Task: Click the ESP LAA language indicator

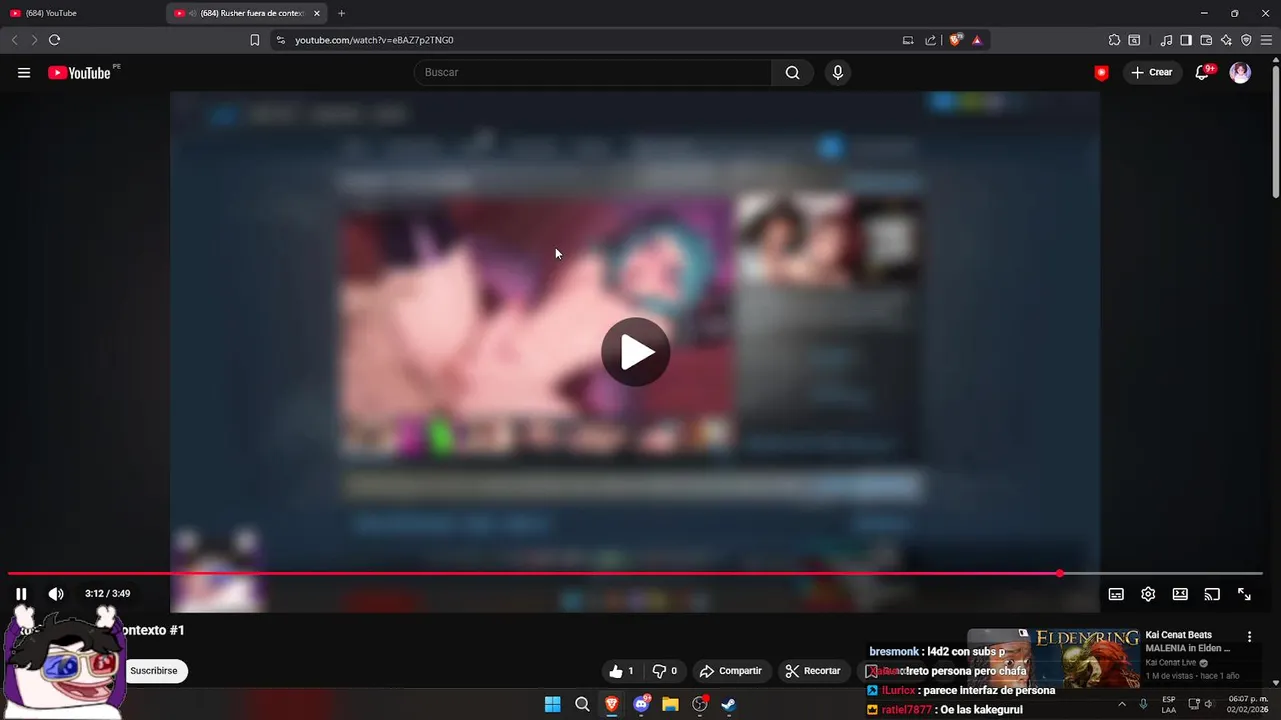Action: point(1169,704)
